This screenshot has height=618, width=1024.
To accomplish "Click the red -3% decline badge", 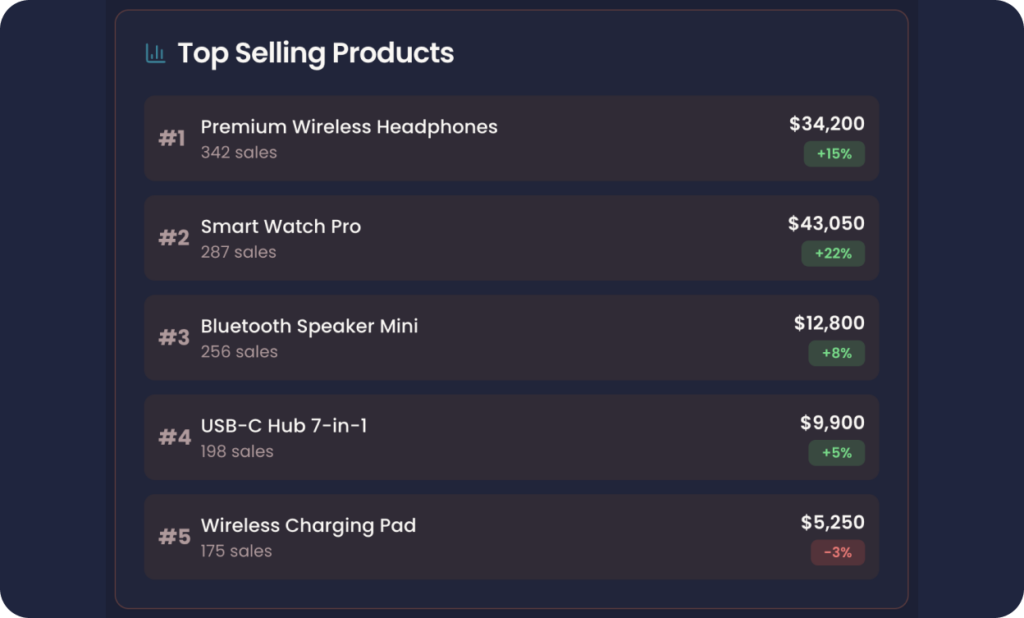I will (838, 553).
